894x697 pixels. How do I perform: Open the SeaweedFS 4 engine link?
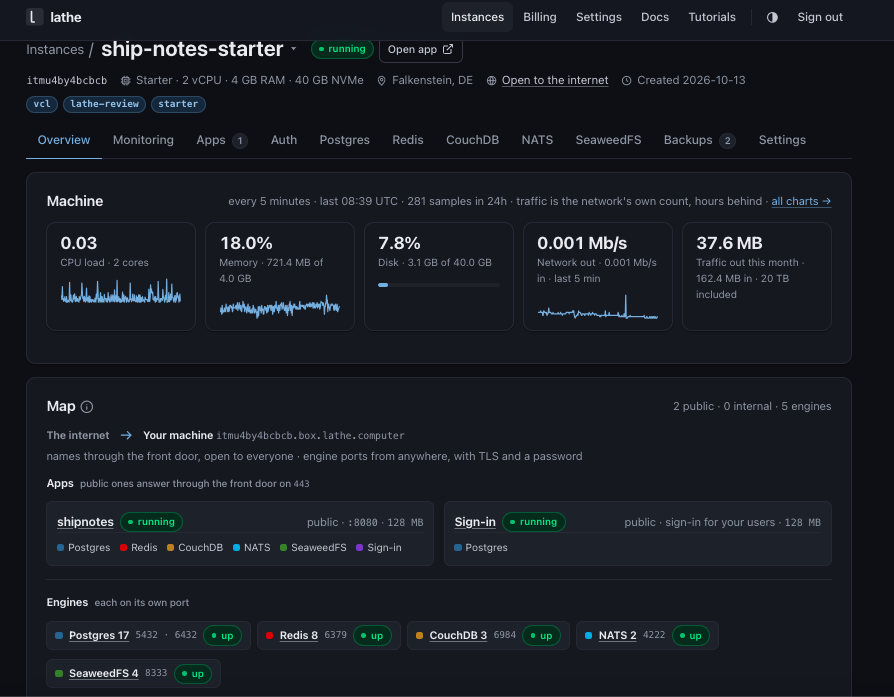(104, 674)
